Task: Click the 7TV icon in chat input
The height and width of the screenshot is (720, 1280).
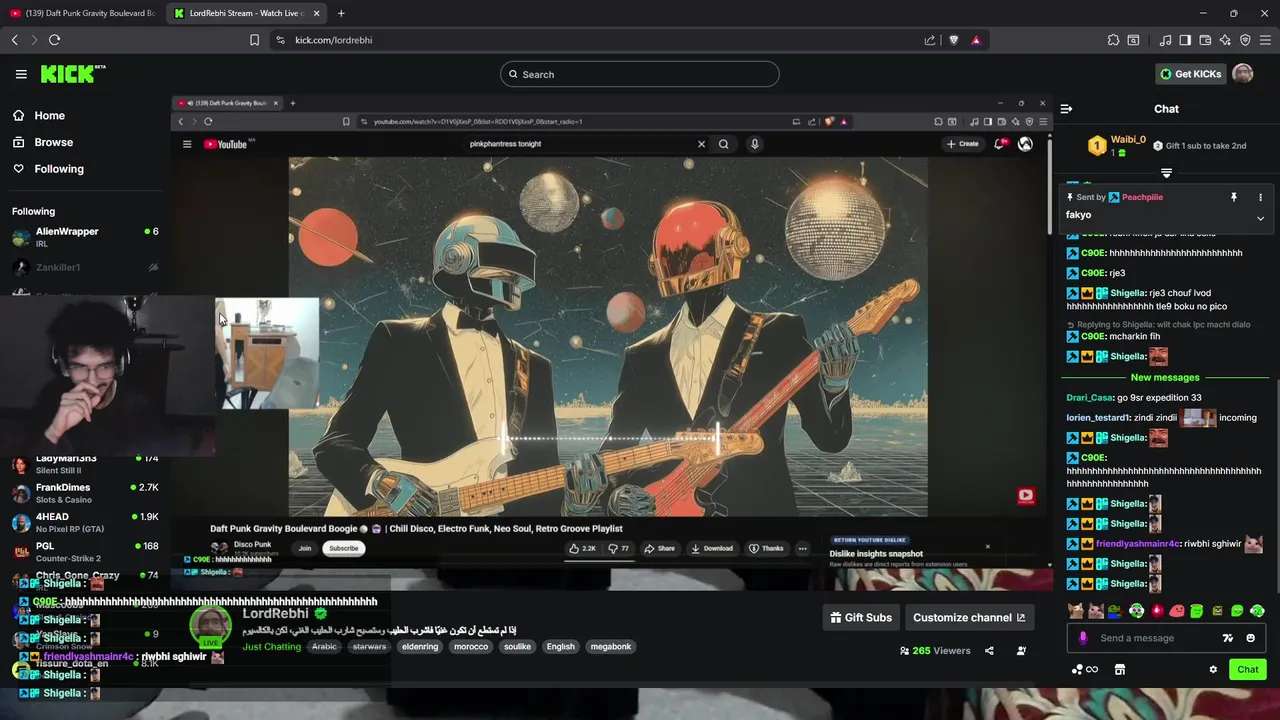Action: [x=1228, y=638]
